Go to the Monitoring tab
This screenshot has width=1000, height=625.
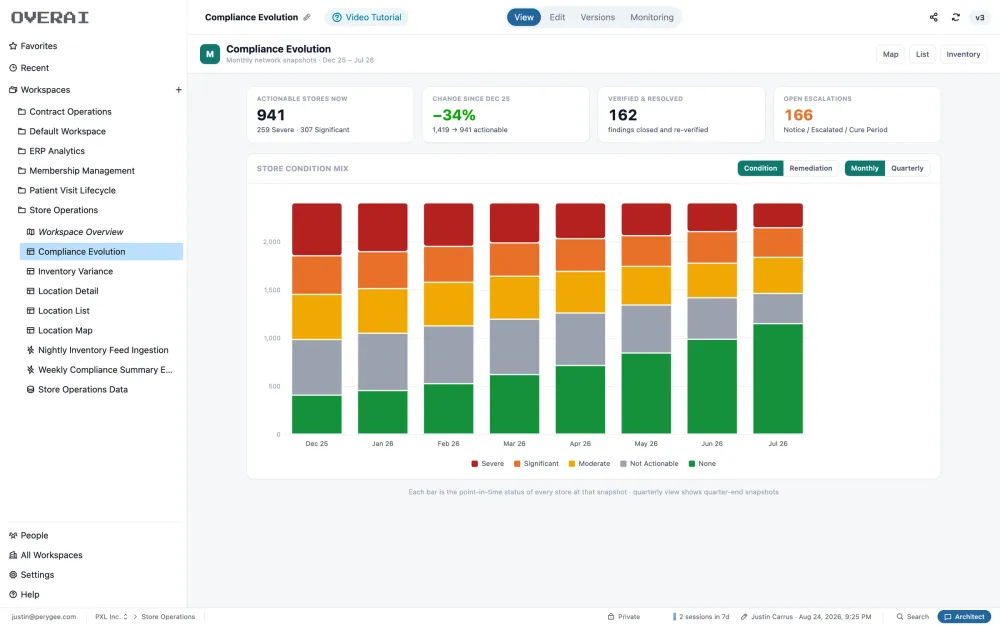coord(652,17)
